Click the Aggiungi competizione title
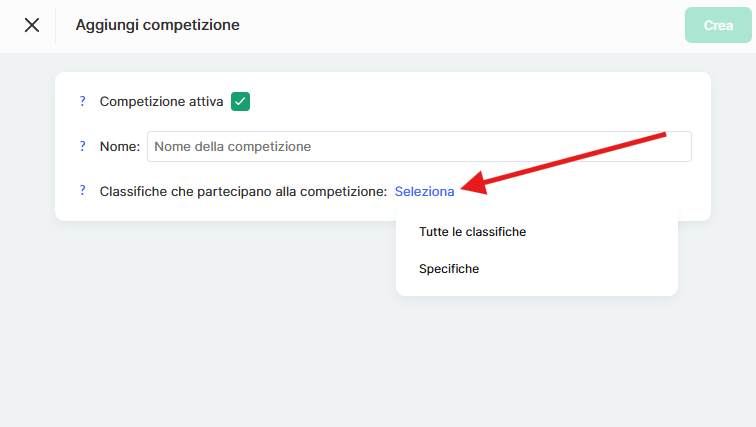The width and height of the screenshot is (756, 427). point(157,25)
